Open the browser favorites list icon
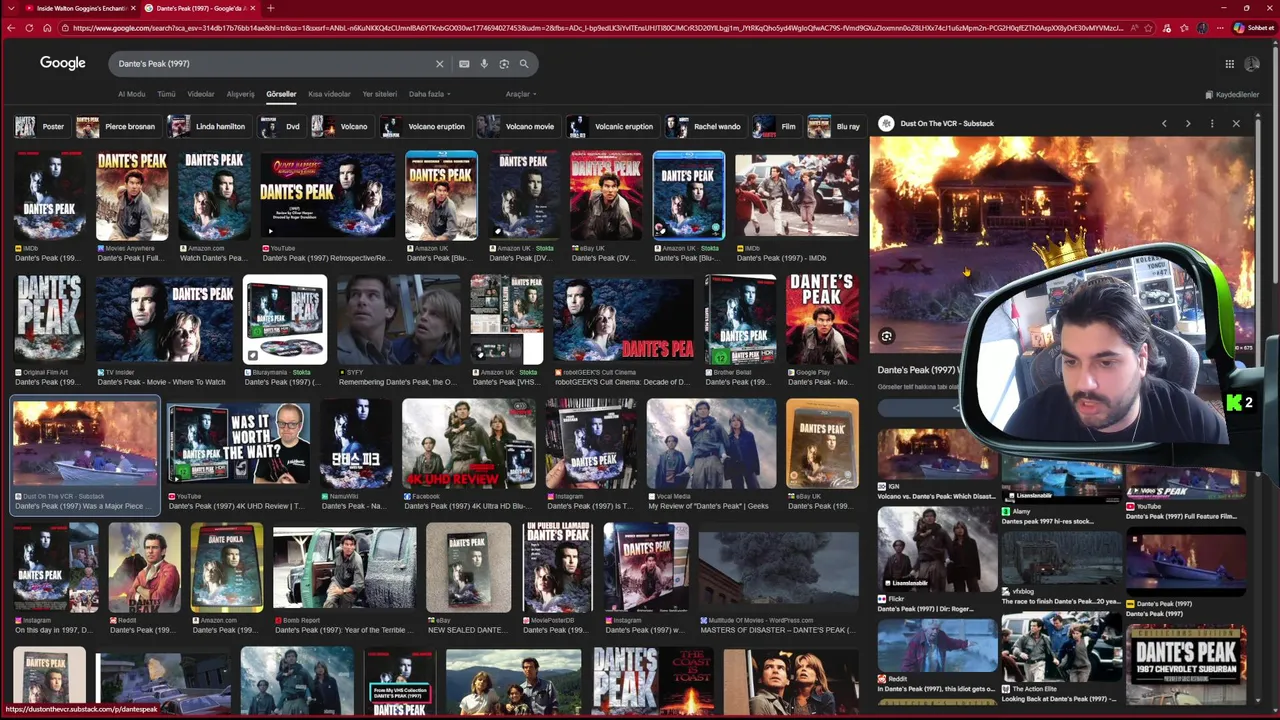 click(x=1183, y=28)
